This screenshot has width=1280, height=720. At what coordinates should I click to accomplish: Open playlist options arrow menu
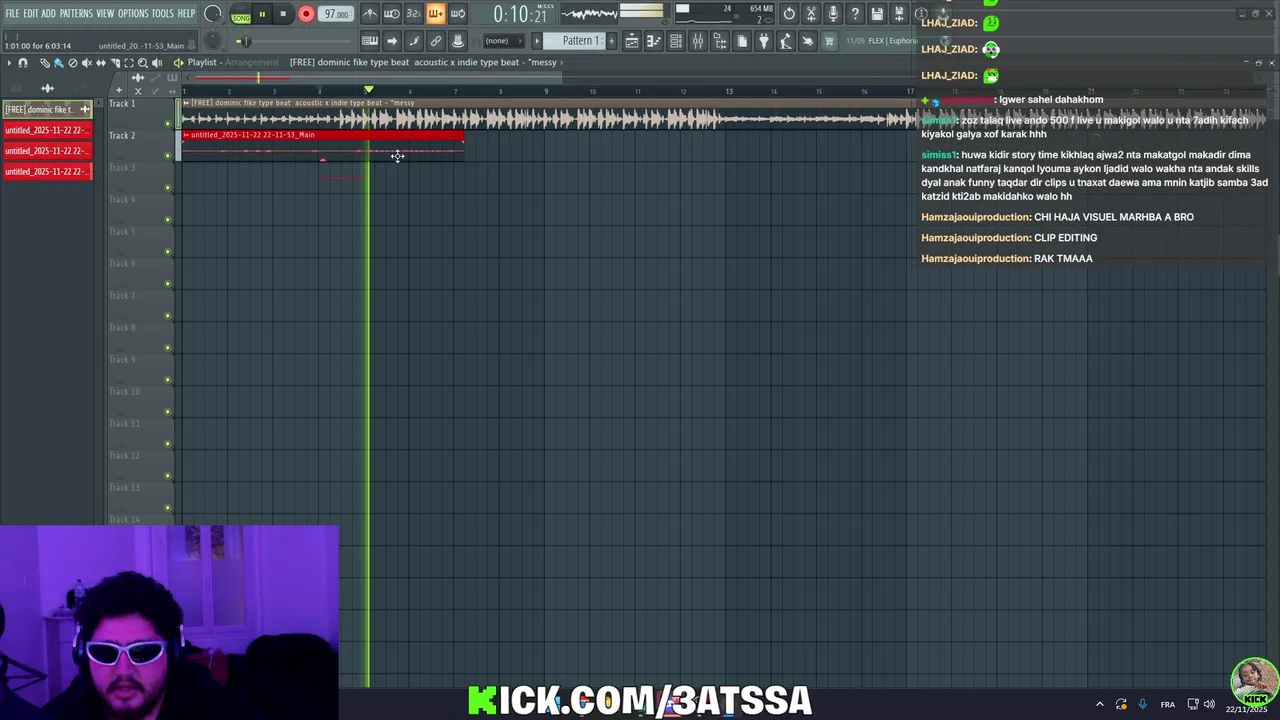(9, 62)
